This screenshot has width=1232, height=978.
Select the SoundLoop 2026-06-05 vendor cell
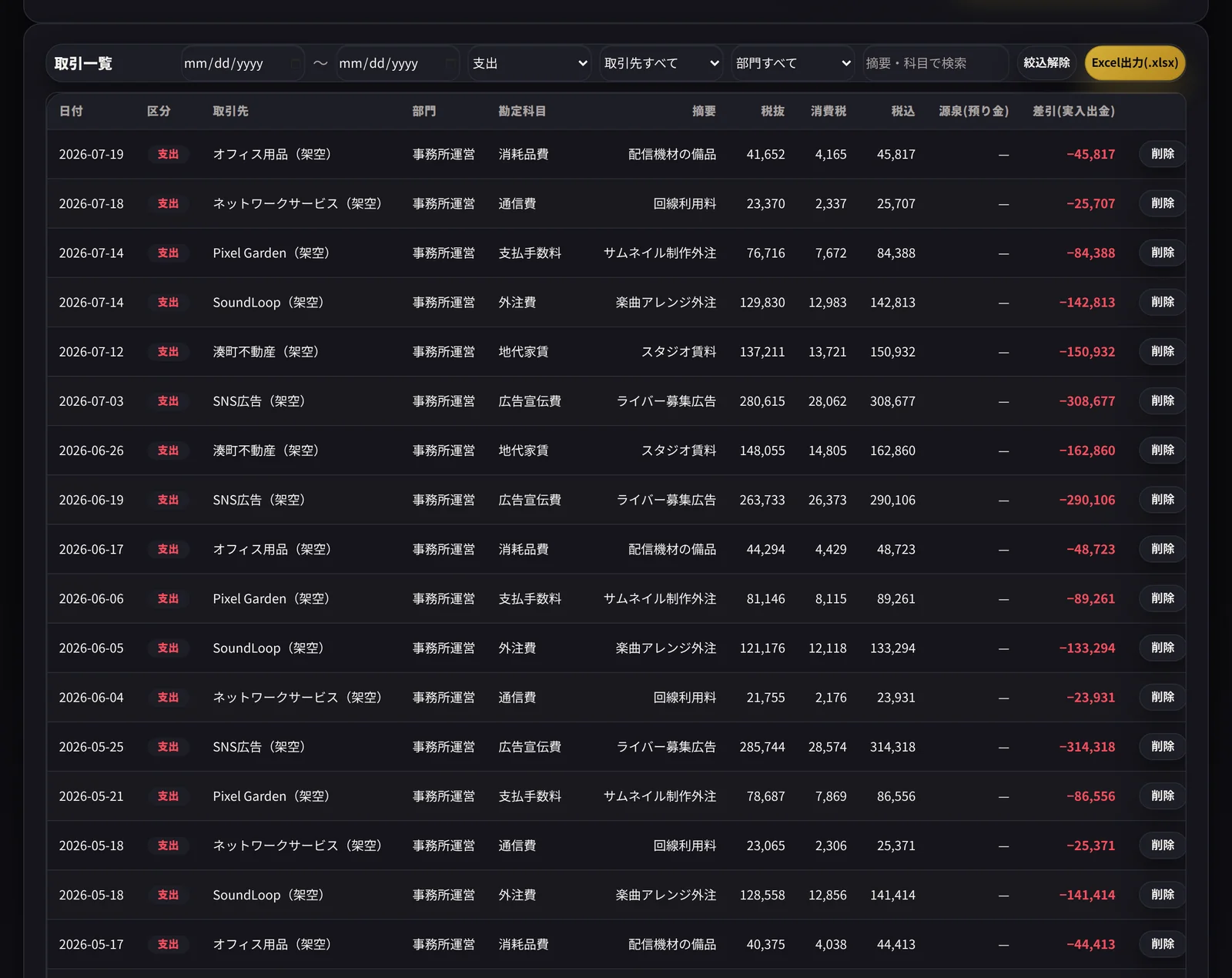tap(268, 648)
